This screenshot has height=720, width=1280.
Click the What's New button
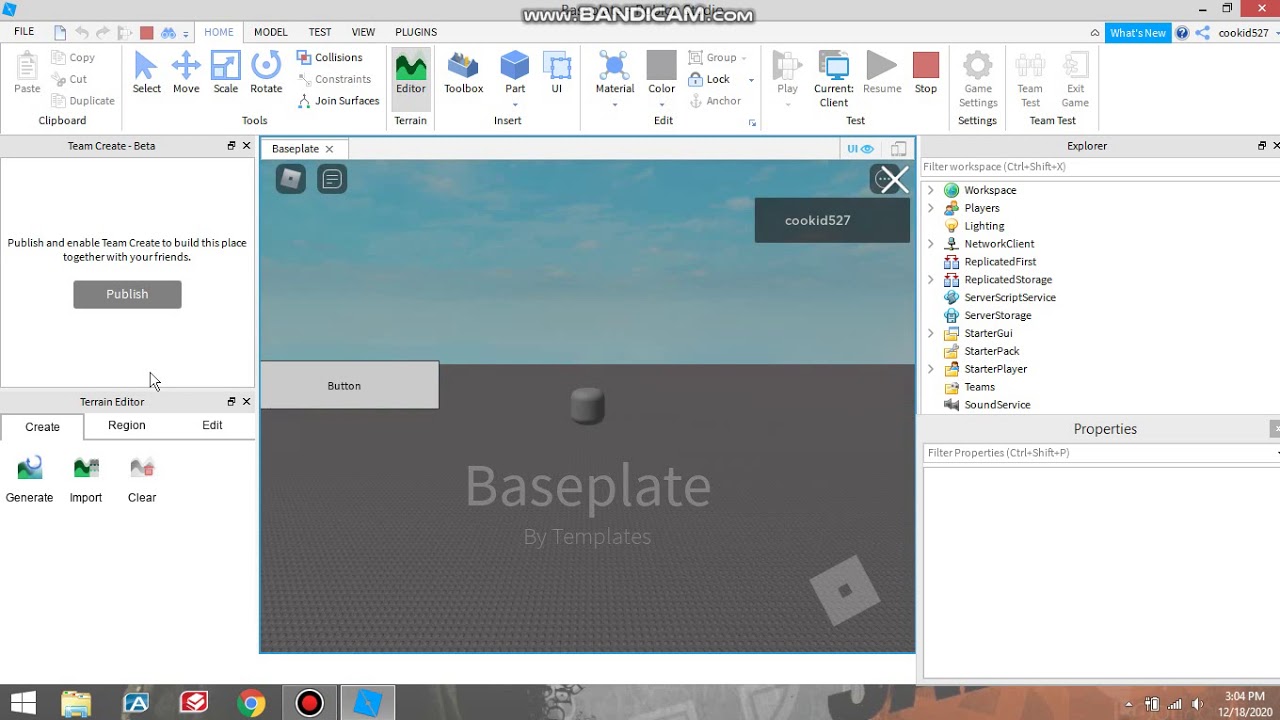(1138, 33)
